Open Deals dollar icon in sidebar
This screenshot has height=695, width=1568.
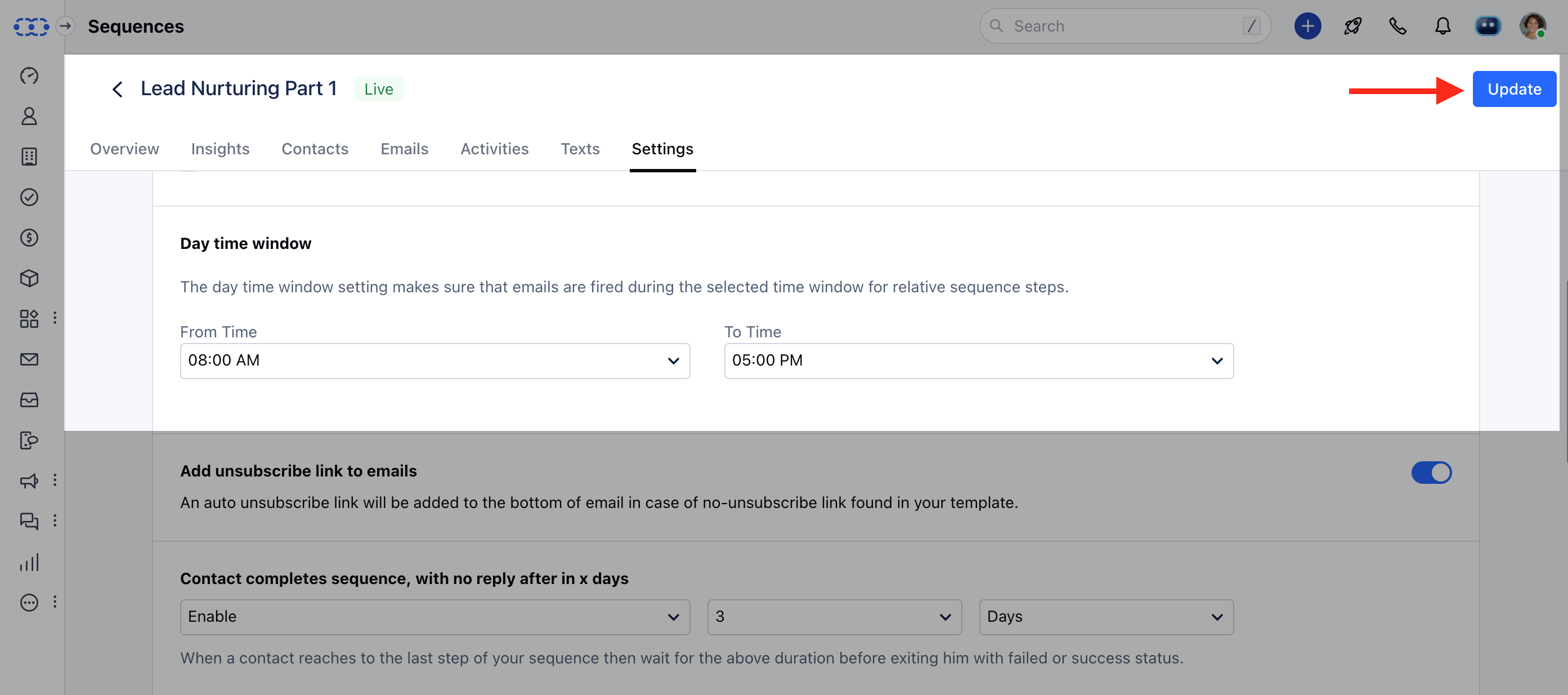click(x=29, y=238)
